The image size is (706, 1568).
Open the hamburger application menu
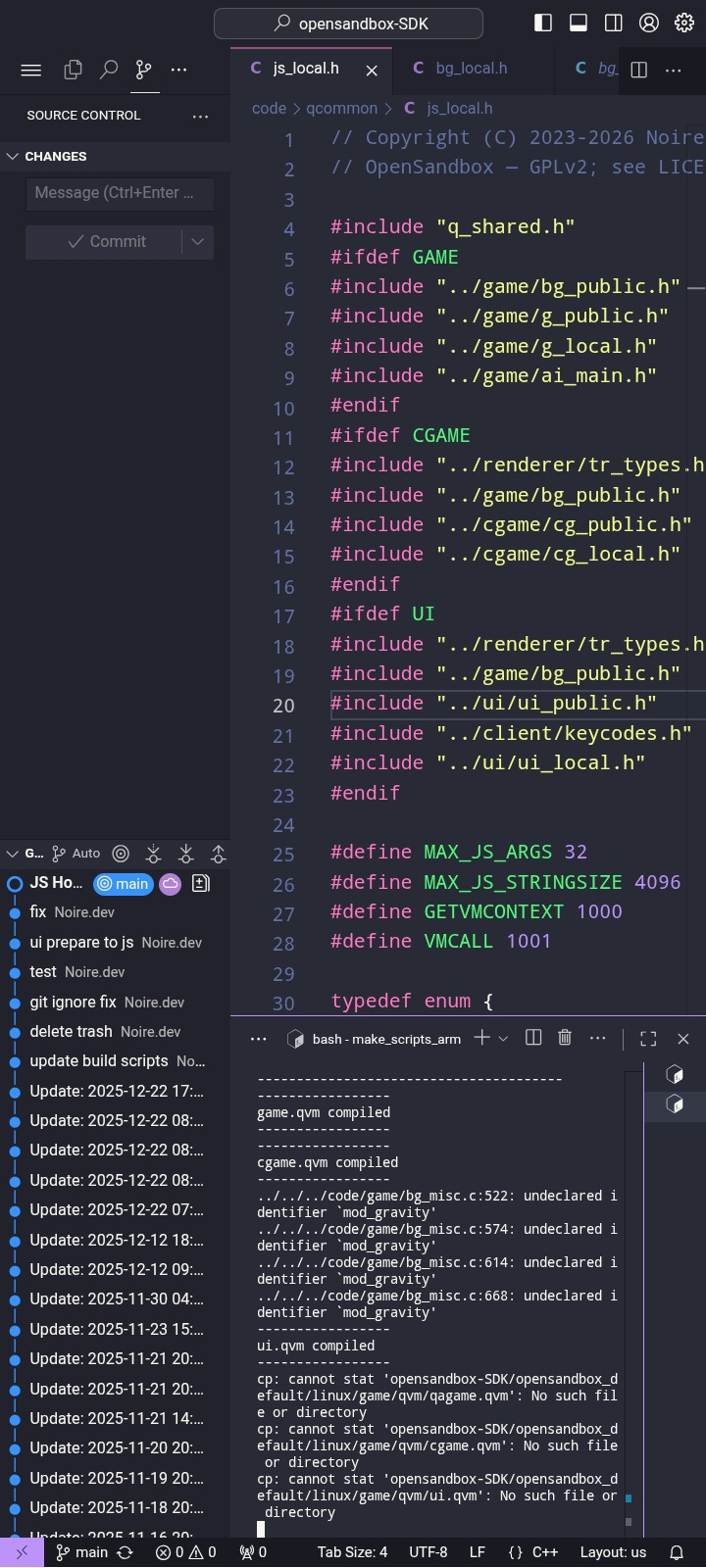[31, 70]
